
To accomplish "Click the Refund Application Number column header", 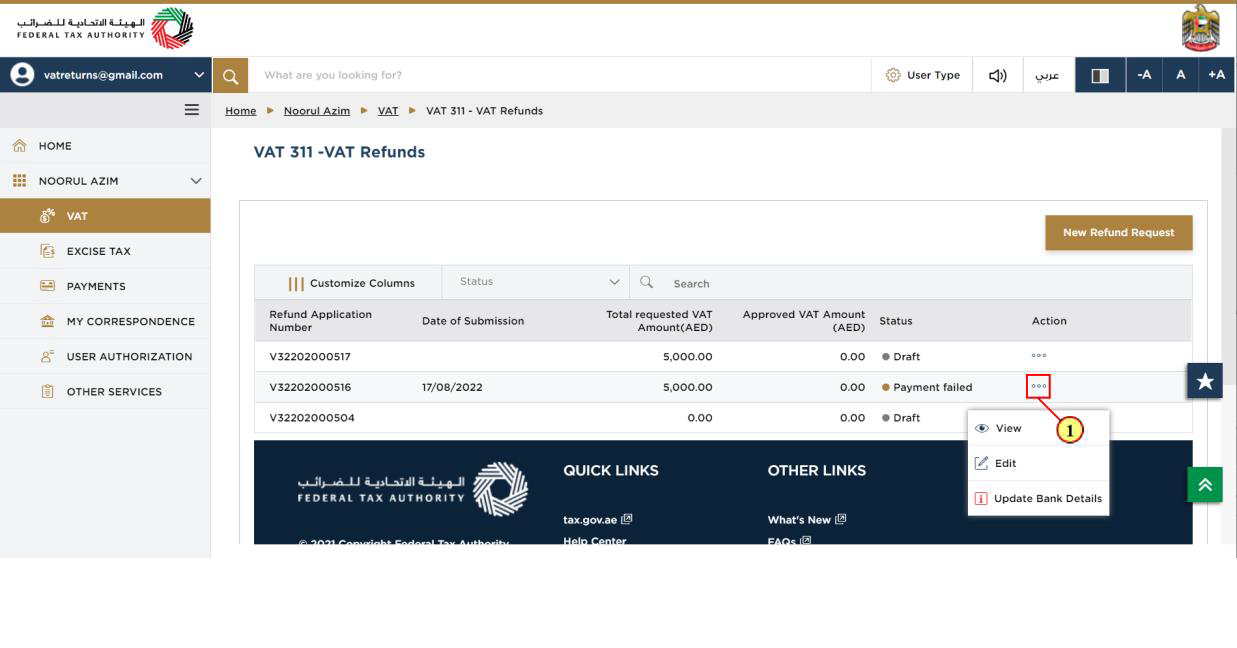I will click(320, 320).
